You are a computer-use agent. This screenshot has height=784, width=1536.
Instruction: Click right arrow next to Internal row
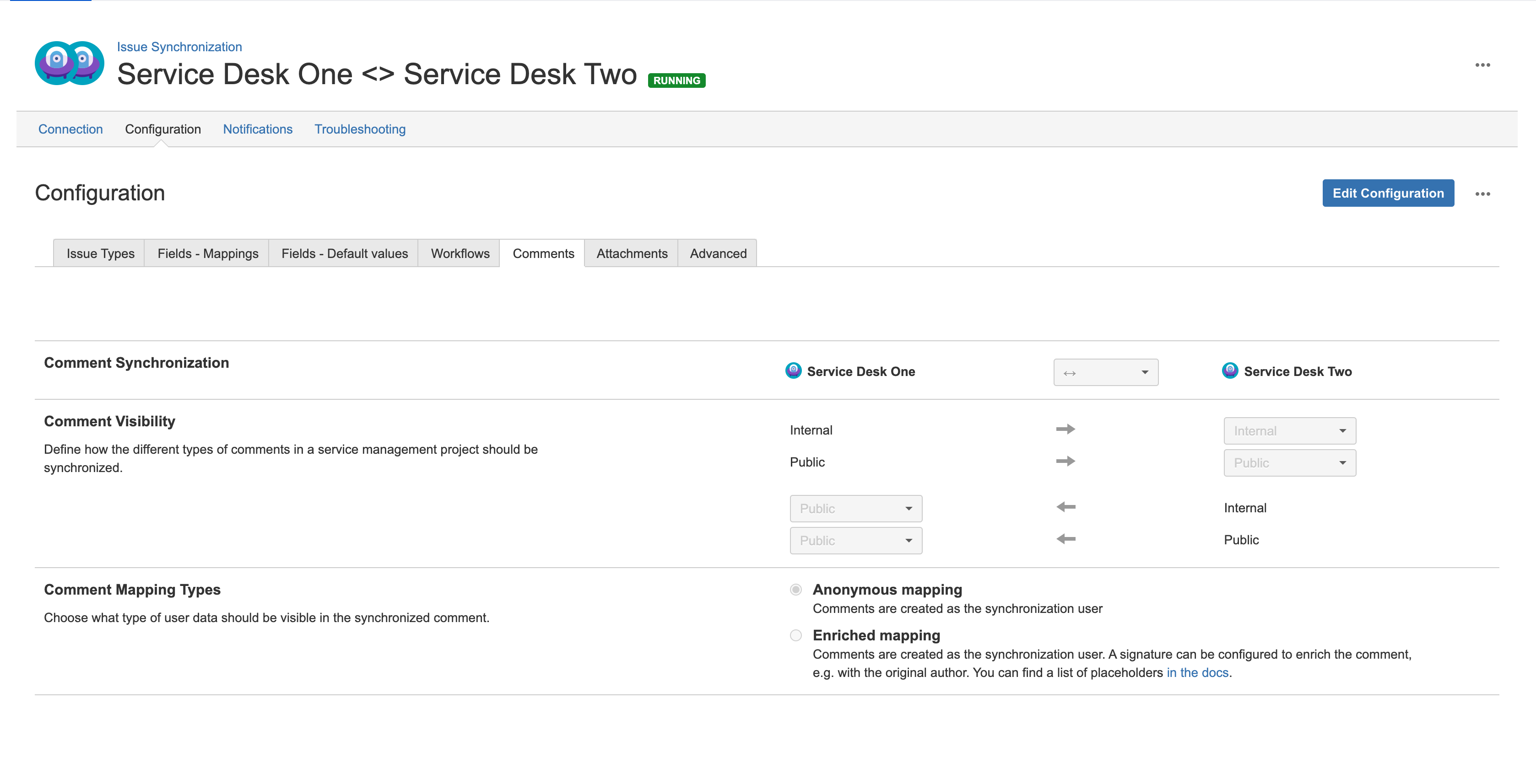point(1065,430)
